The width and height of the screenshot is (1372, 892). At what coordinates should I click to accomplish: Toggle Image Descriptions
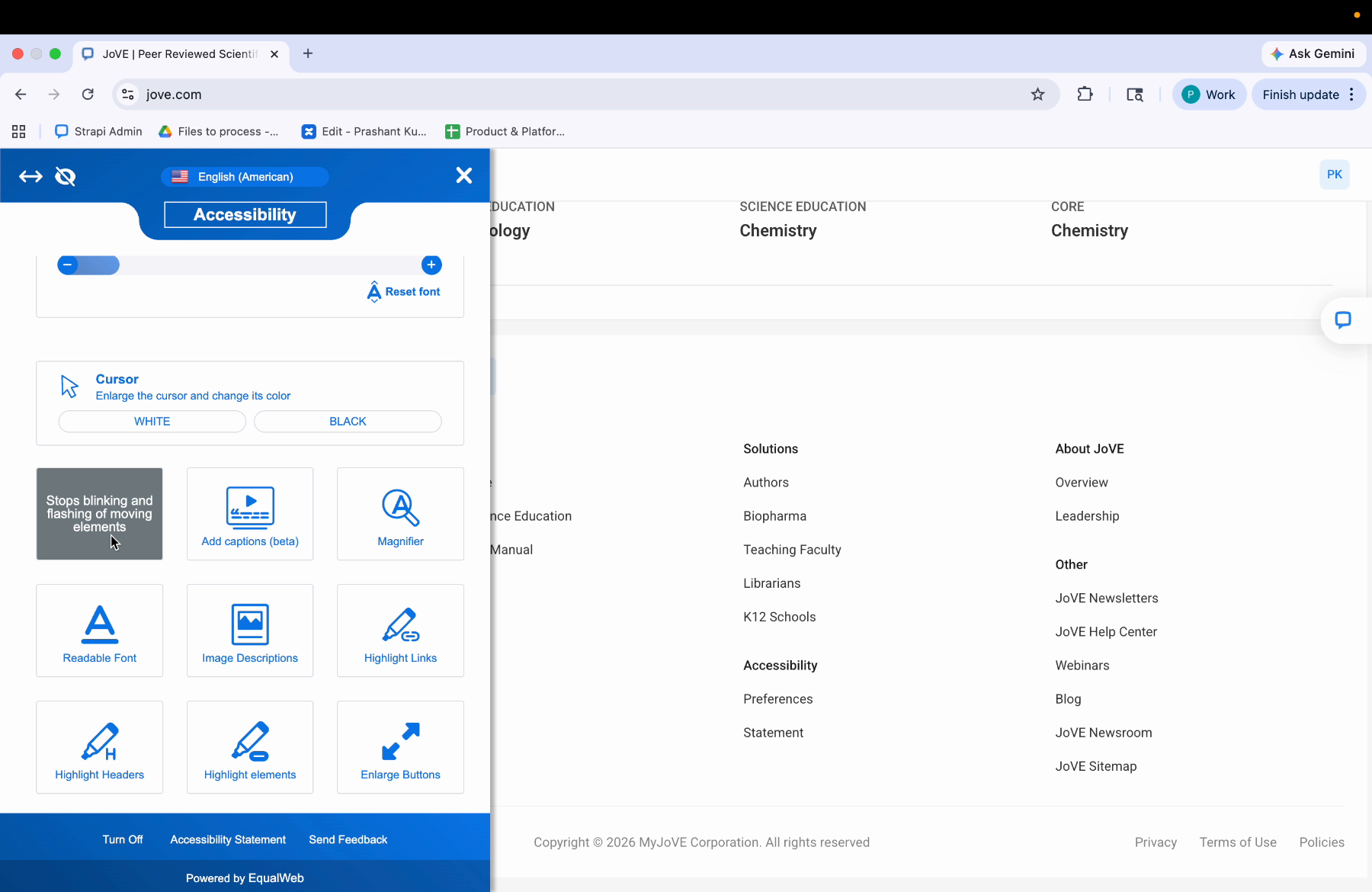(x=250, y=630)
